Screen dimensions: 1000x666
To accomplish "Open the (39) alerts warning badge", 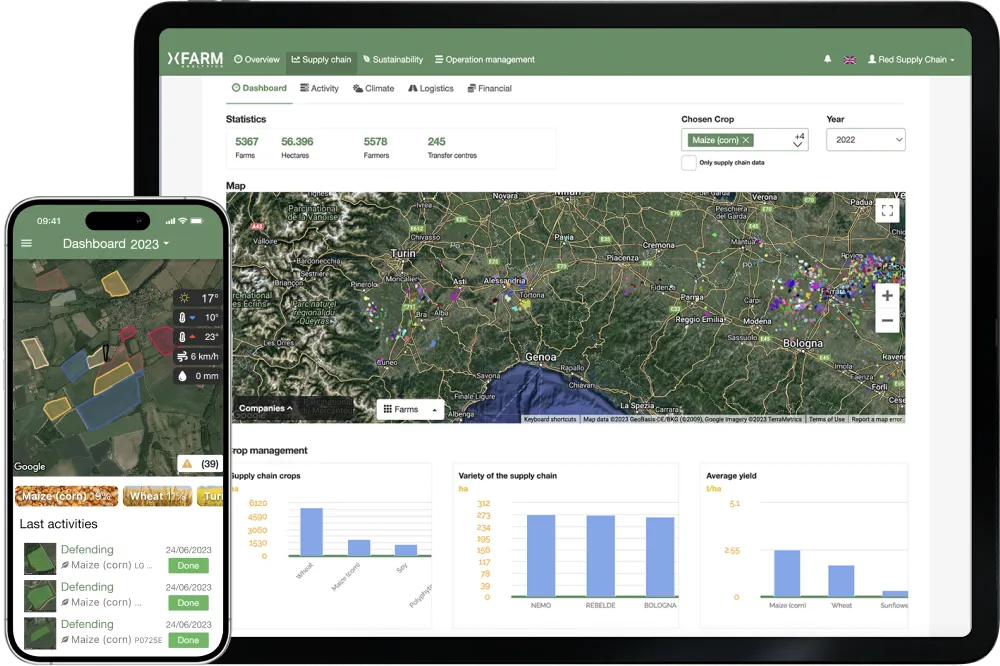I will pos(200,464).
